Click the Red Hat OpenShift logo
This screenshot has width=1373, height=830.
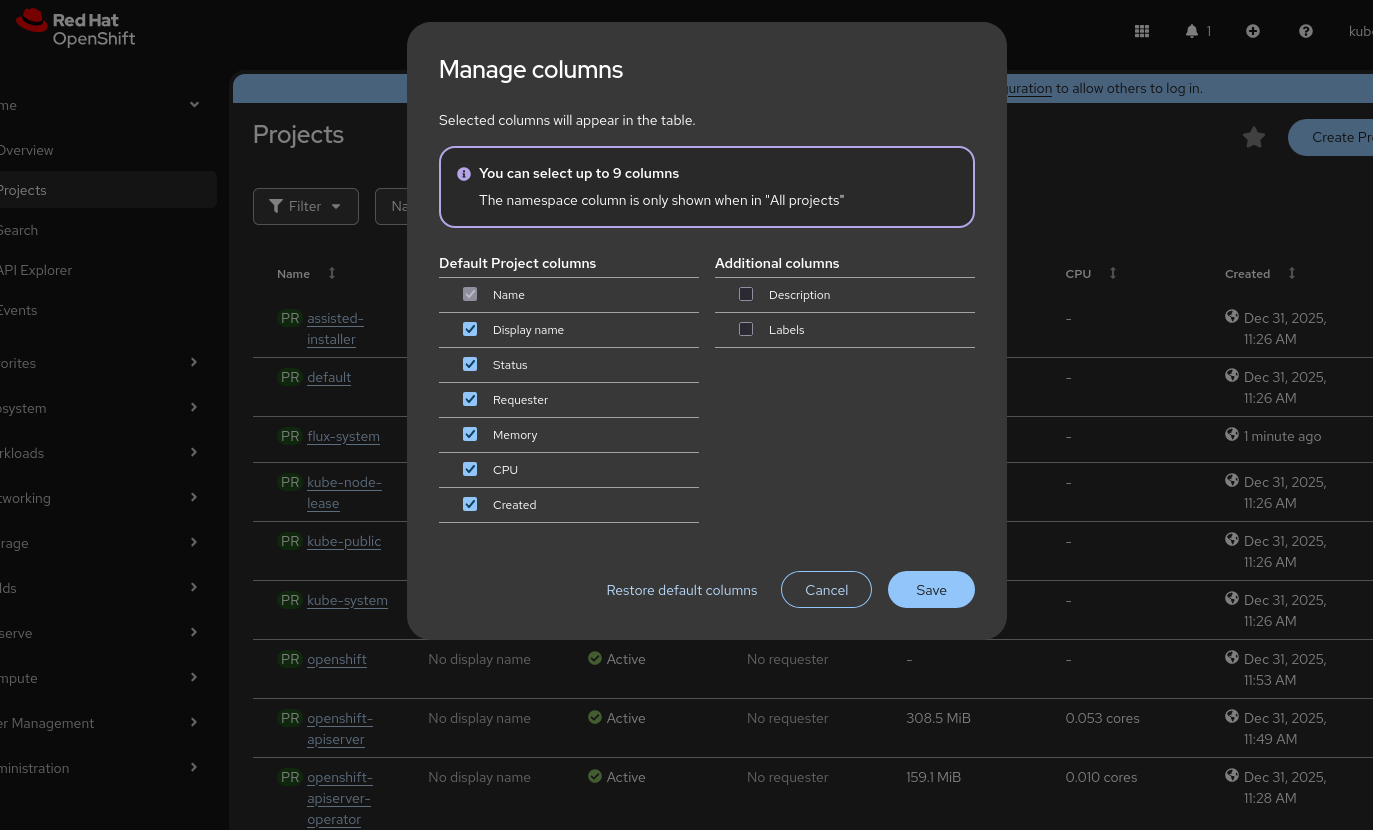pos(76,28)
